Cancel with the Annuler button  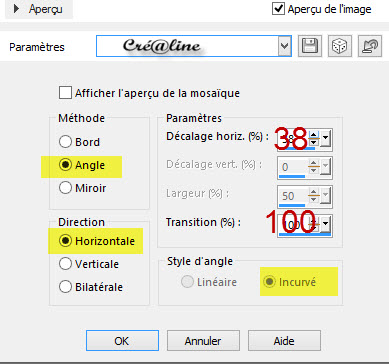point(203,341)
